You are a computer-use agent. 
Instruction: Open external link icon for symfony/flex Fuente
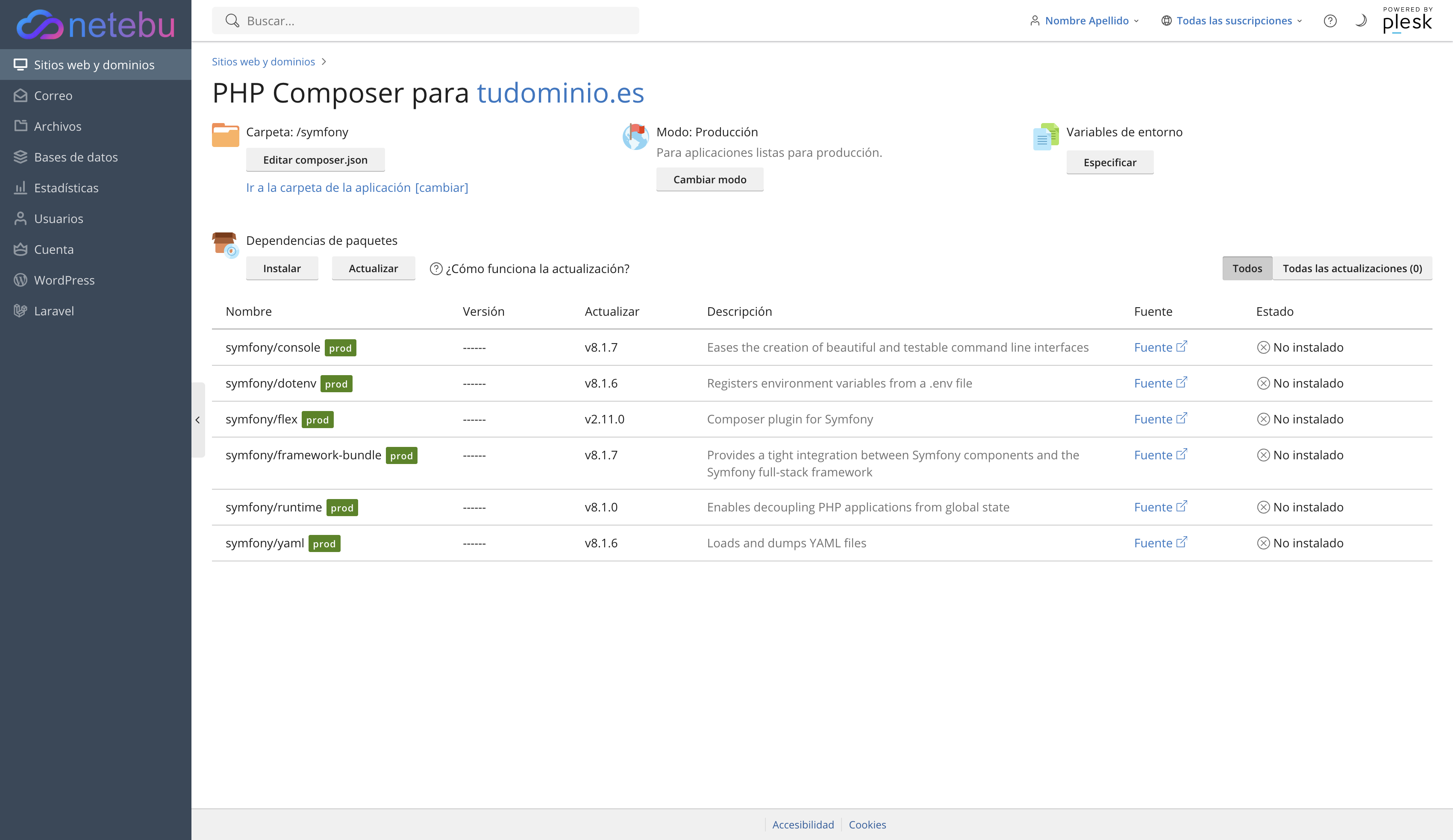(1182, 418)
